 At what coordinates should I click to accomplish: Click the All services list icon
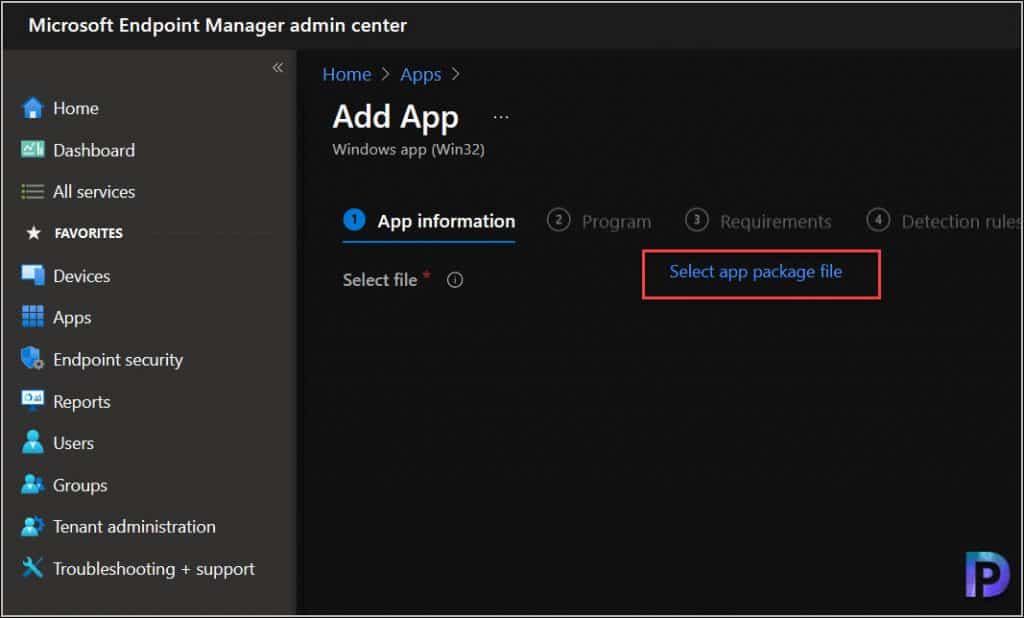[x=33, y=191]
